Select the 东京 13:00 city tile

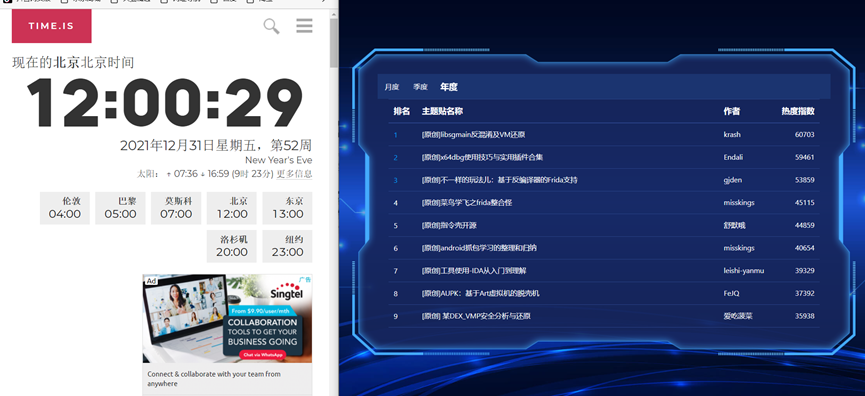tap(287, 208)
